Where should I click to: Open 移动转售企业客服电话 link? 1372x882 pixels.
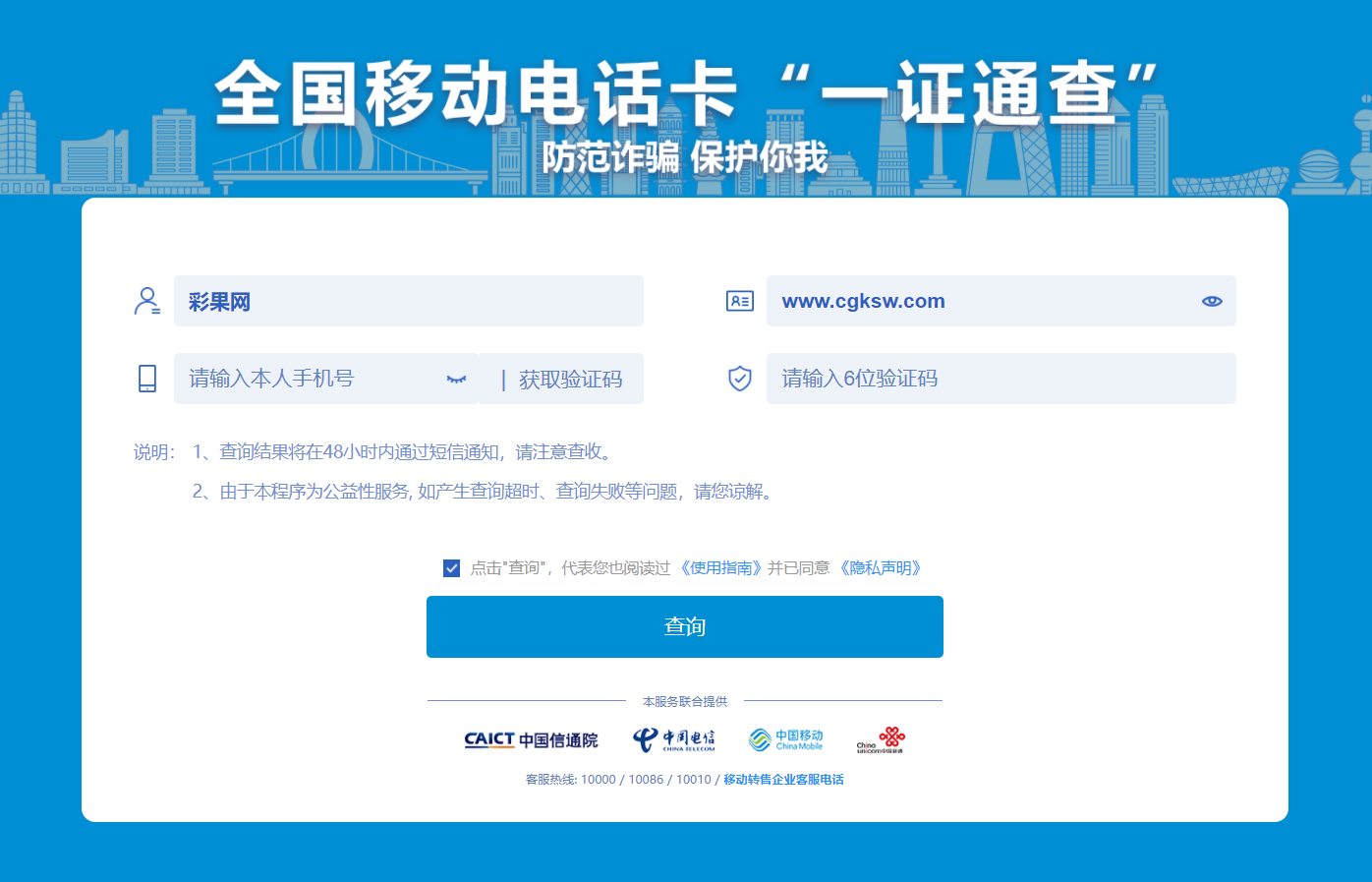pos(783,780)
